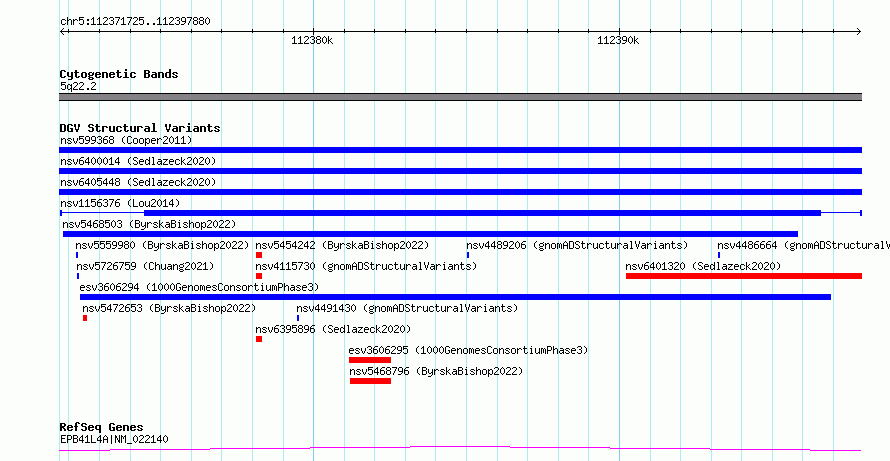
Task: Click the chr5:112371725..112397880 coordinates text
Action: (135, 22)
